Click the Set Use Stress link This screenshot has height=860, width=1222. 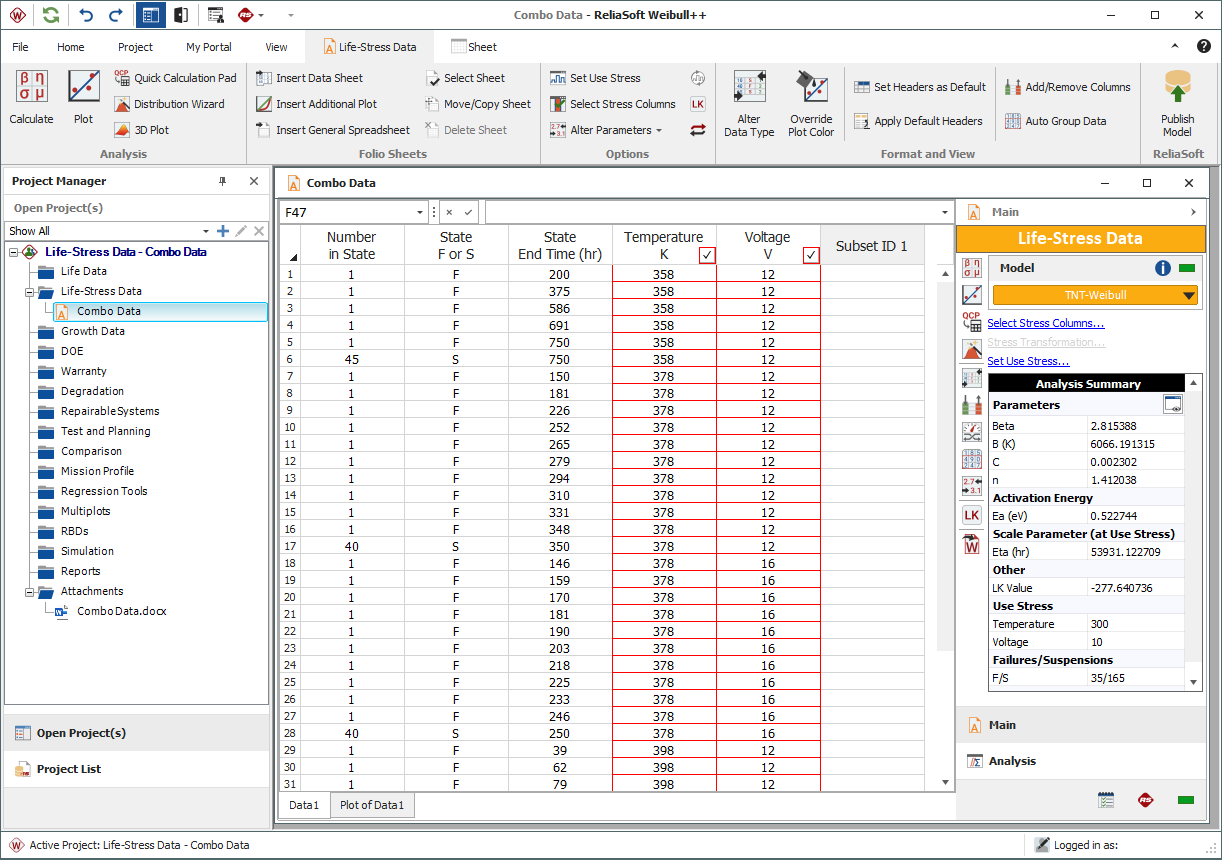click(x=1028, y=361)
